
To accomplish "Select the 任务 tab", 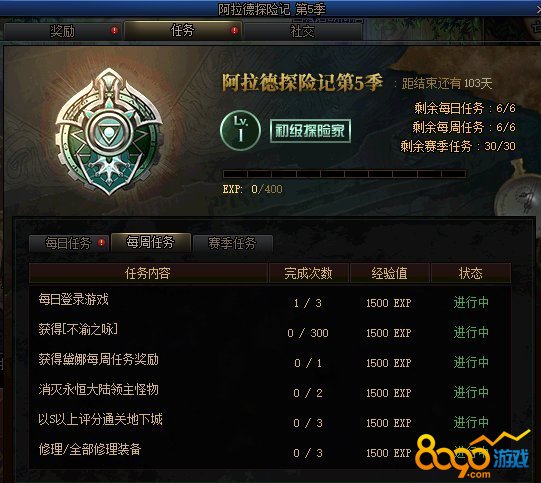I will pos(183,30).
